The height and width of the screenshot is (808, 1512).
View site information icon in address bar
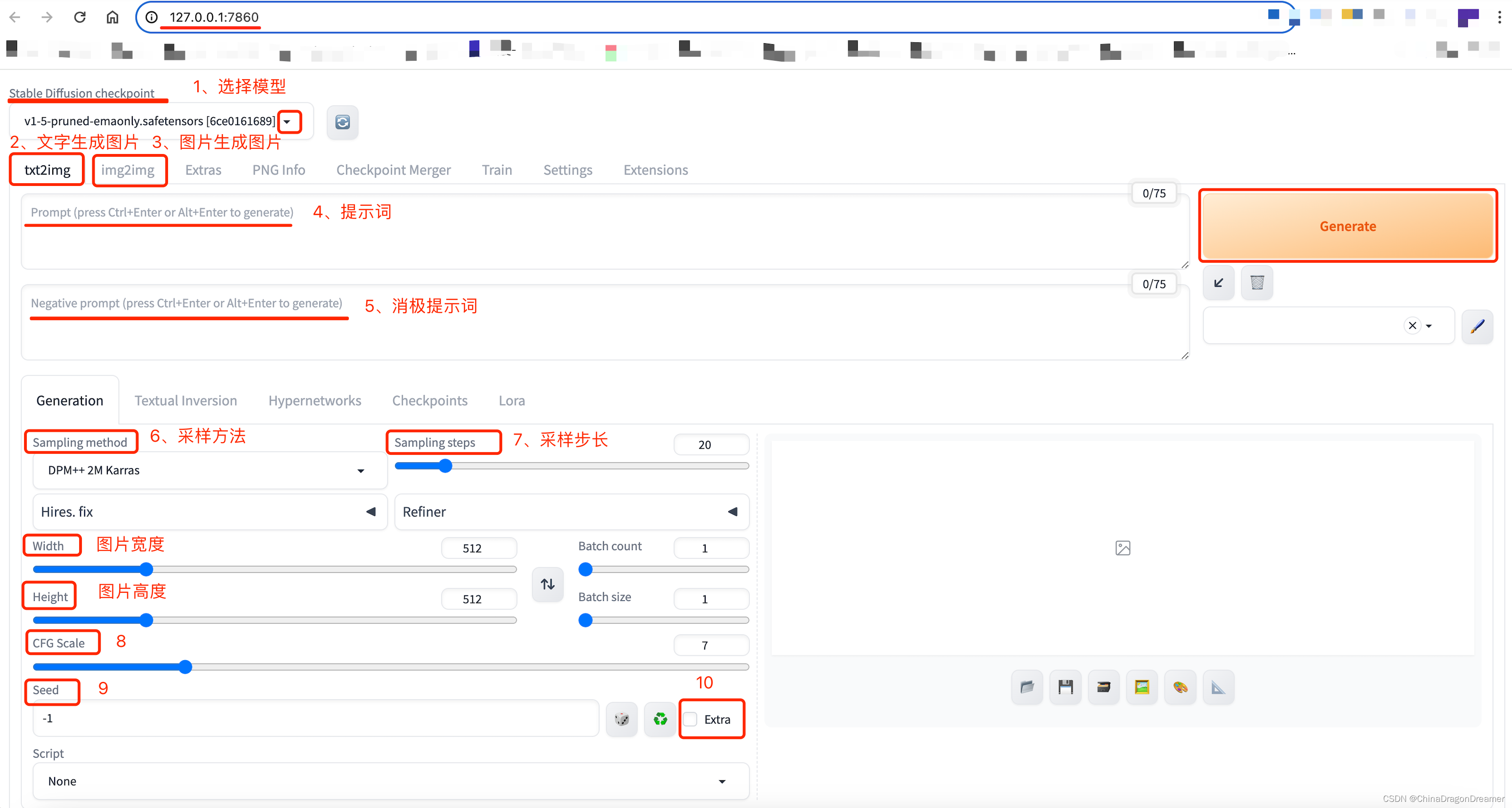click(152, 17)
